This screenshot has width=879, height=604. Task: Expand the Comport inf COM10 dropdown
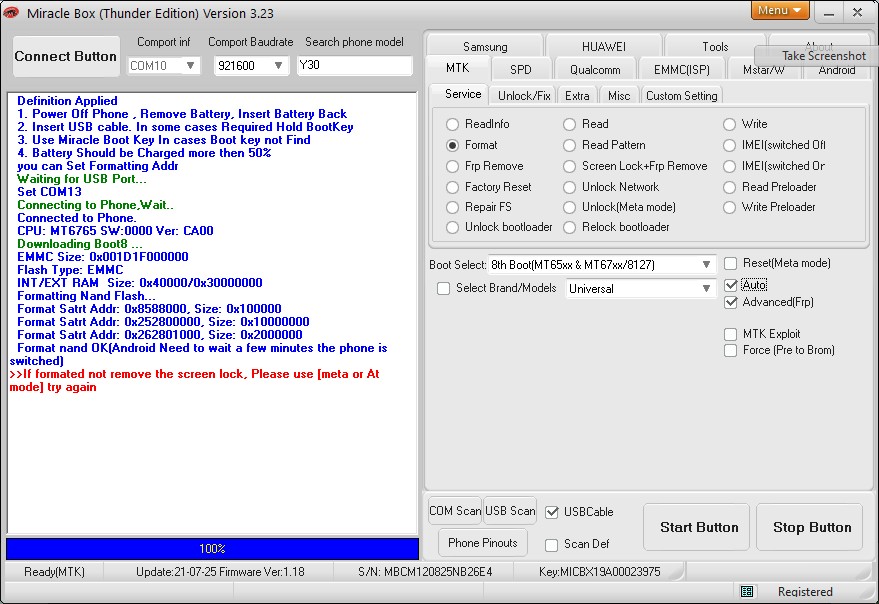(190, 66)
